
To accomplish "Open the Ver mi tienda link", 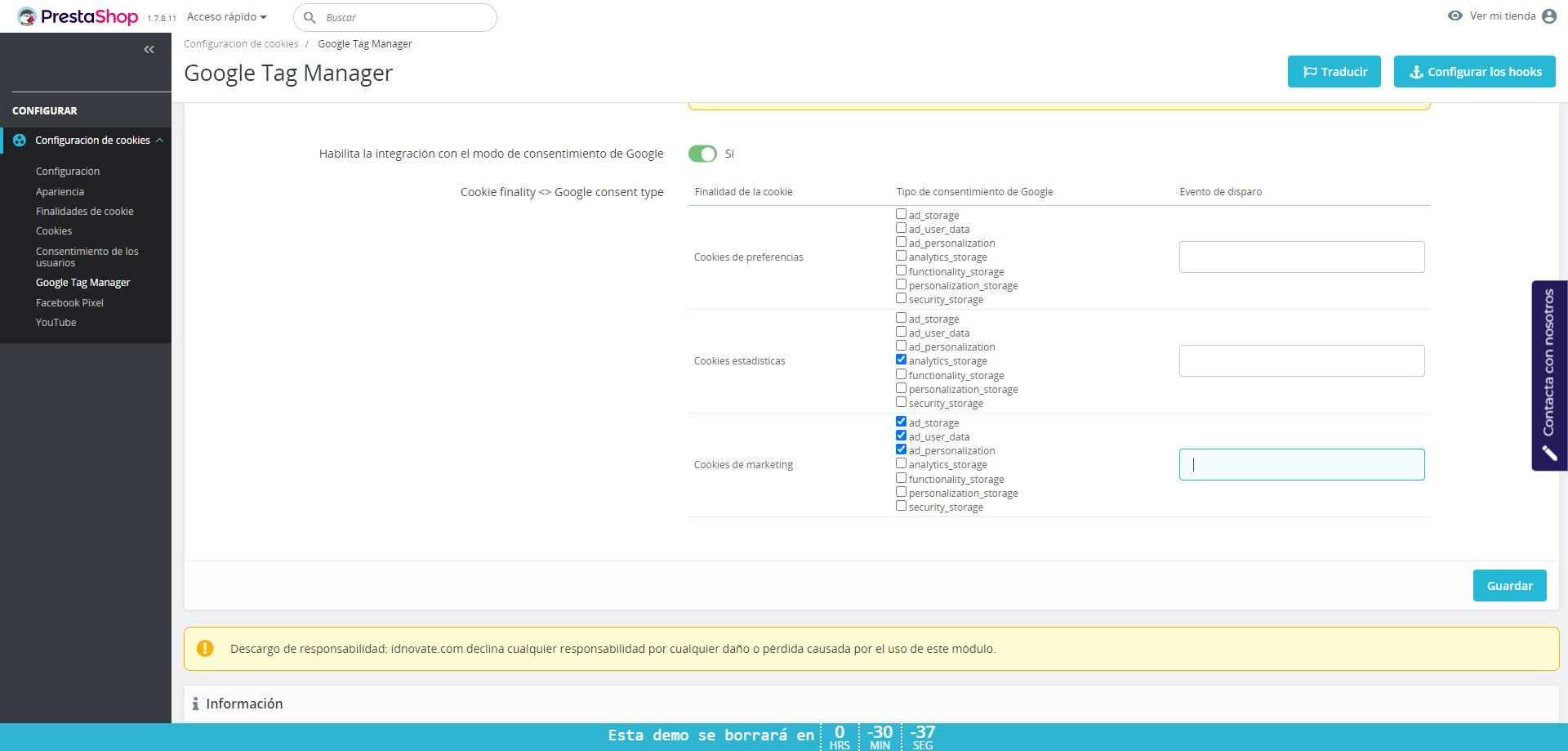I will [1503, 16].
